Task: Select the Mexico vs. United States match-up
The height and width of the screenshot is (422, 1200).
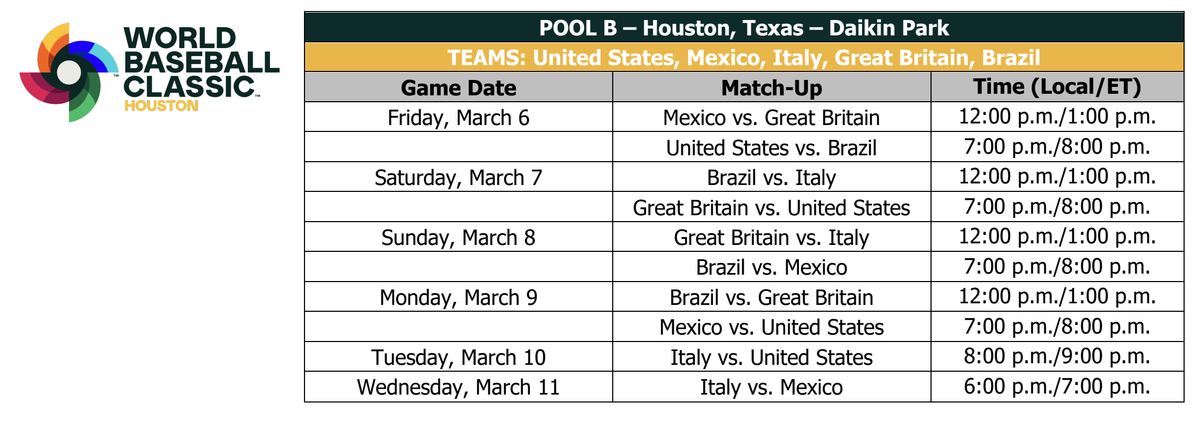Action: point(771,328)
